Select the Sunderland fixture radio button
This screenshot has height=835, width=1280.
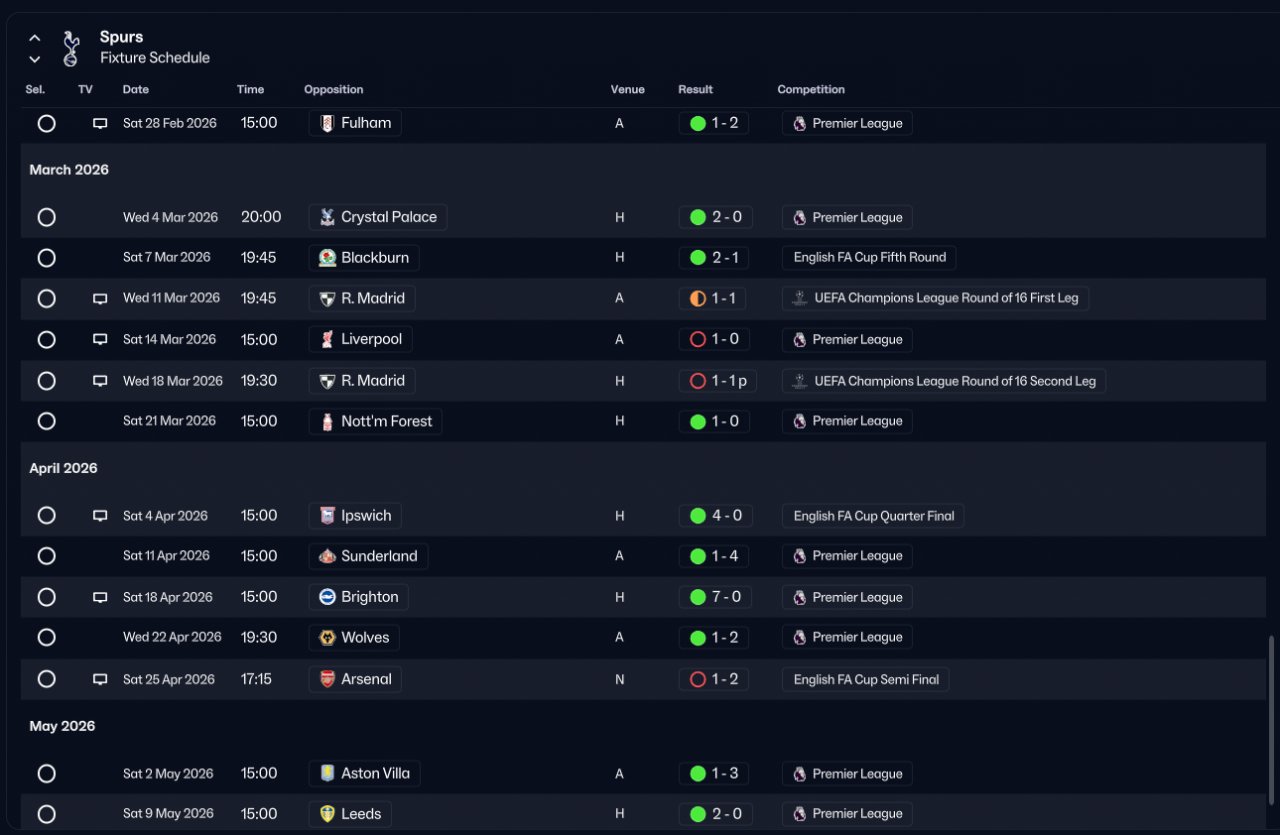click(46, 556)
